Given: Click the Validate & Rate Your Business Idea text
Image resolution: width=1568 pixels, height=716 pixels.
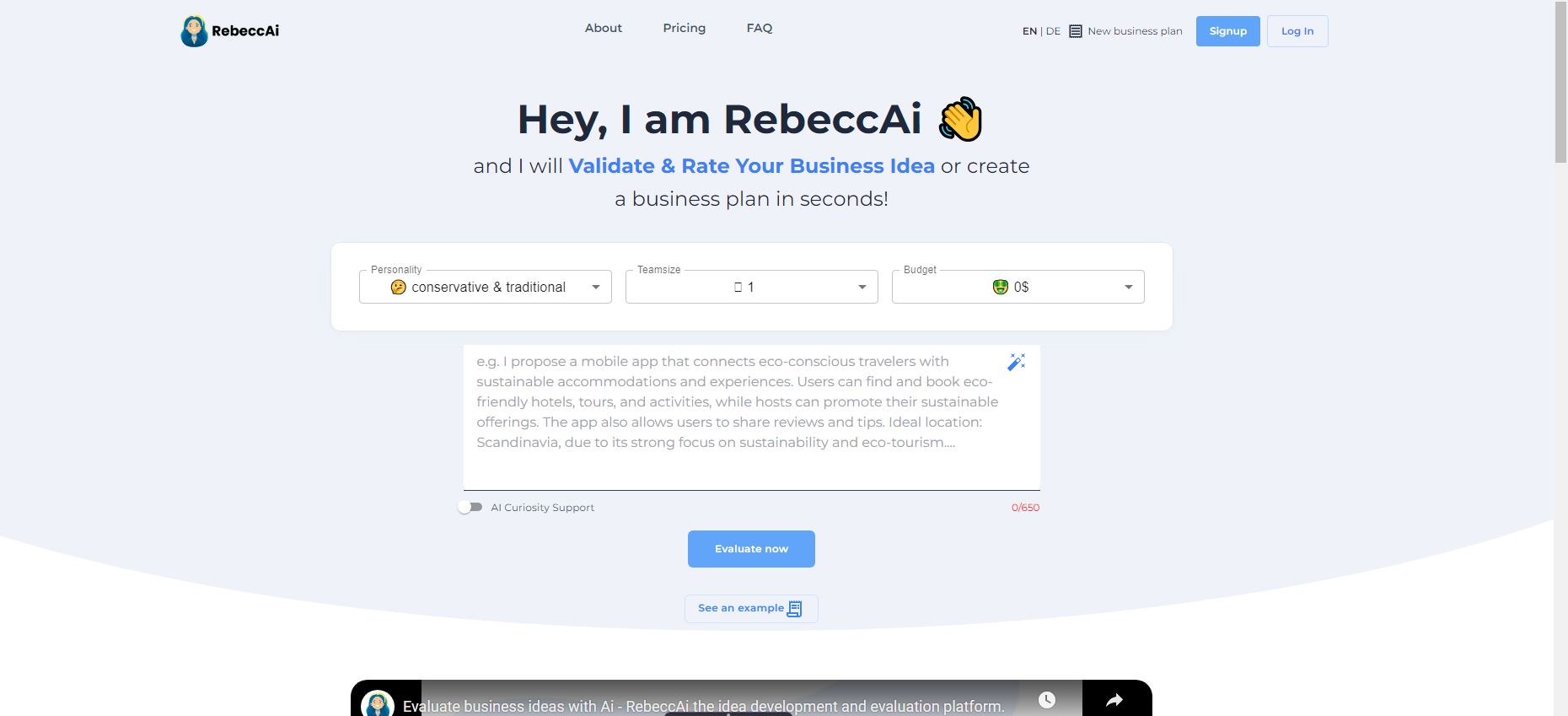Looking at the screenshot, I should click(752, 166).
